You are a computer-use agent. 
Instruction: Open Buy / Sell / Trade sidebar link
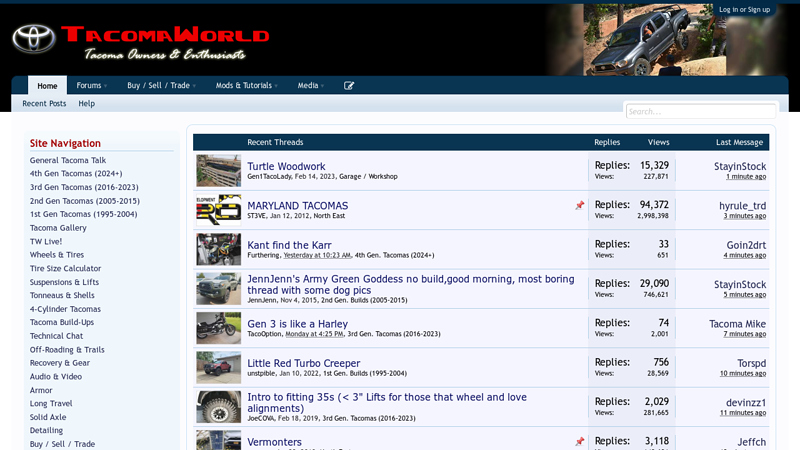click(62, 444)
